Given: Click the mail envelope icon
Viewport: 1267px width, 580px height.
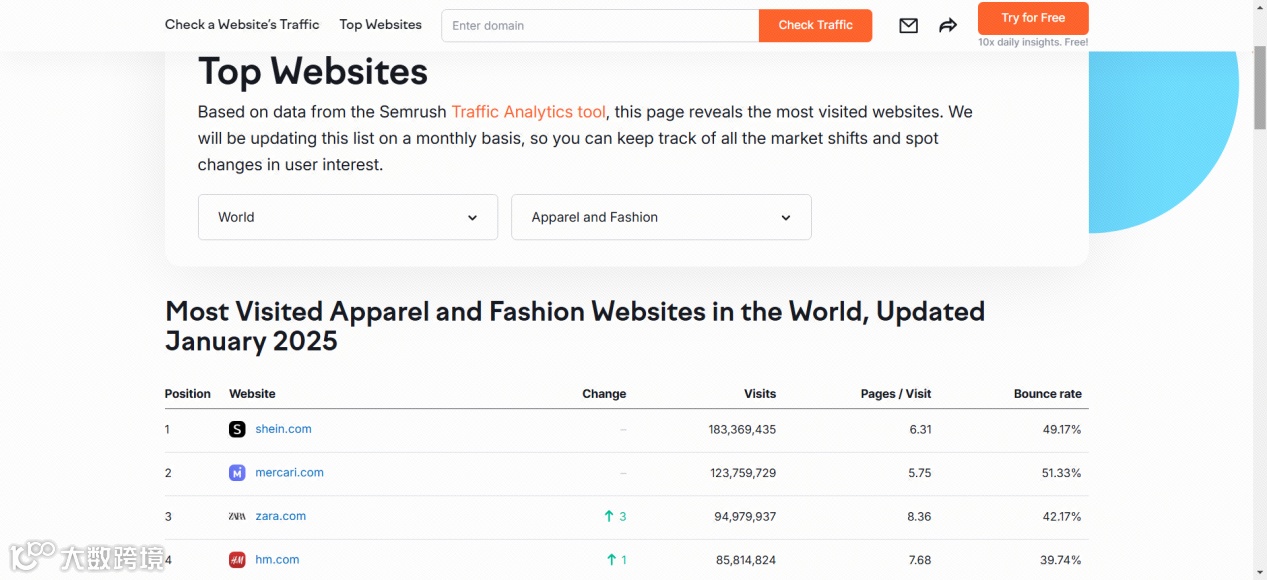Looking at the screenshot, I should pyautogui.click(x=908, y=26).
